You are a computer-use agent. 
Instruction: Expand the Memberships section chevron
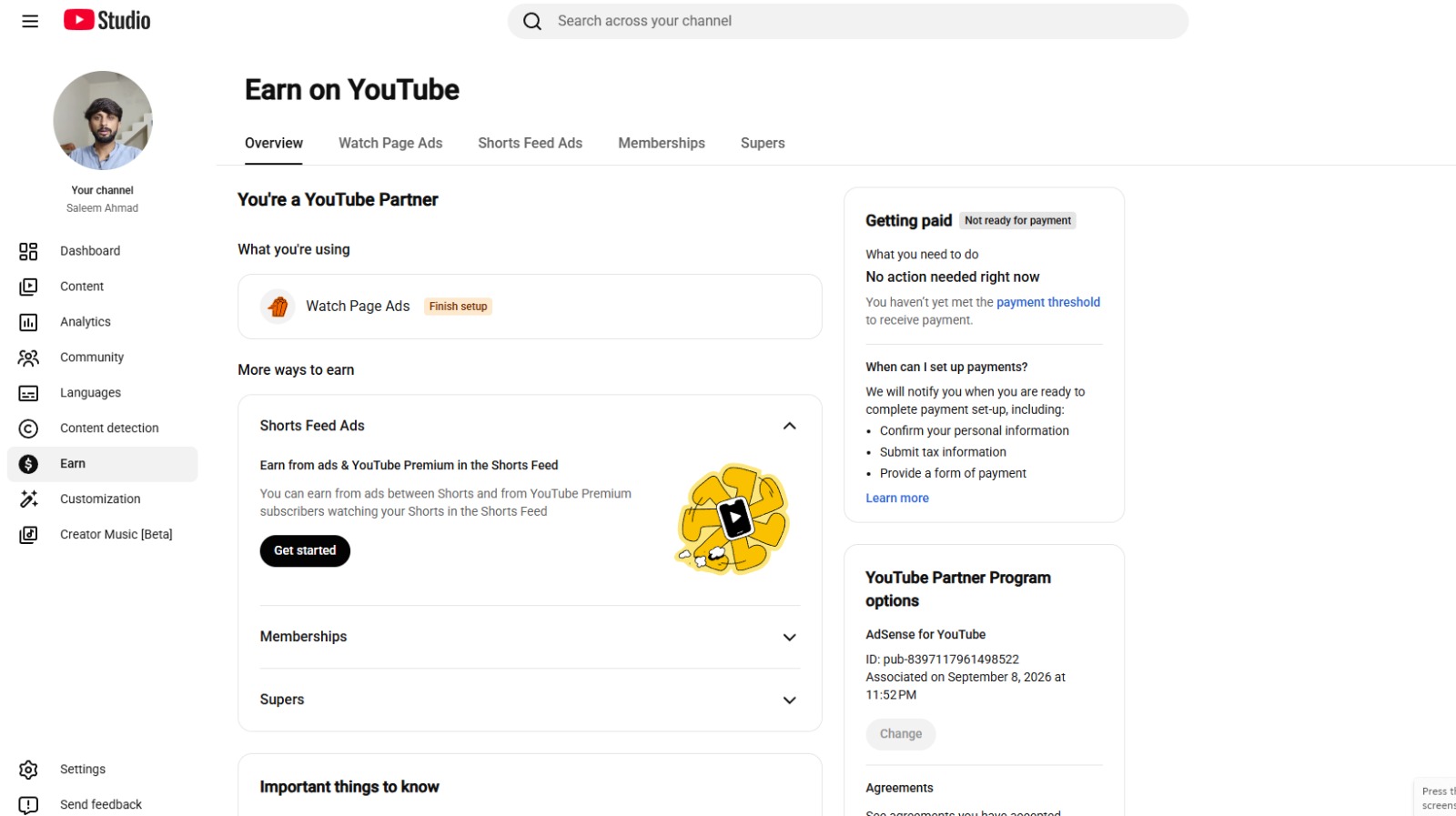[x=789, y=637]
